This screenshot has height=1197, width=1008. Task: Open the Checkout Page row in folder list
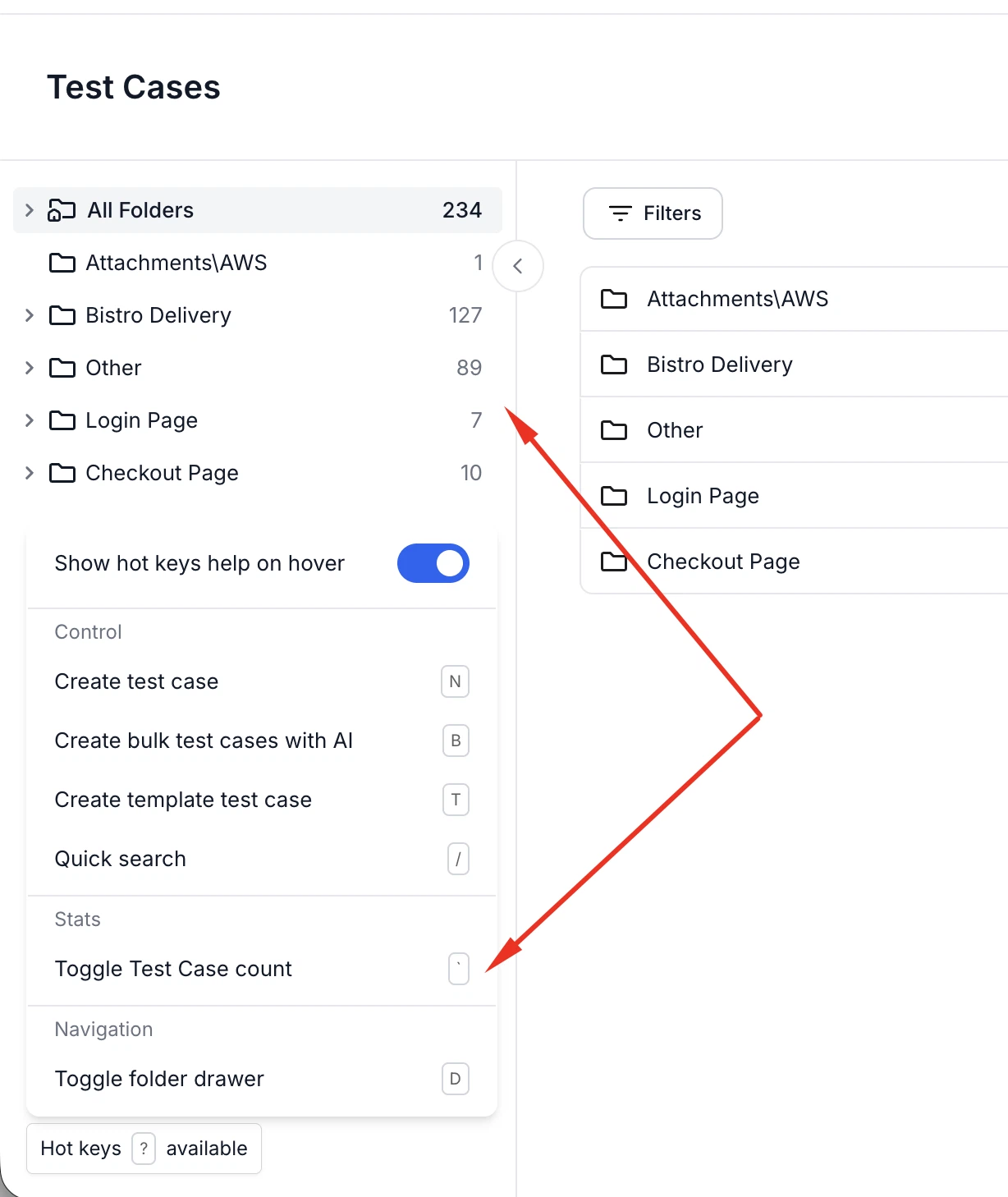[x=723, y=562]
